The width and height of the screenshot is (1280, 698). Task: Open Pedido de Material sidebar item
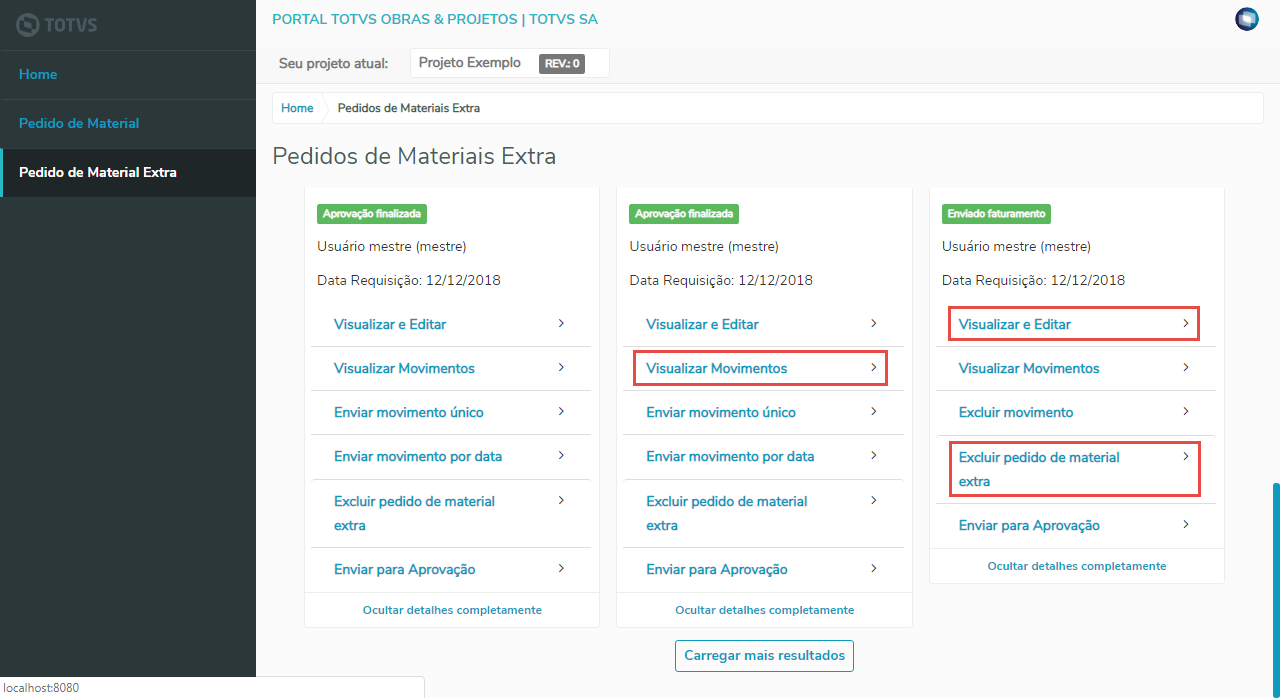coord(128,124)
